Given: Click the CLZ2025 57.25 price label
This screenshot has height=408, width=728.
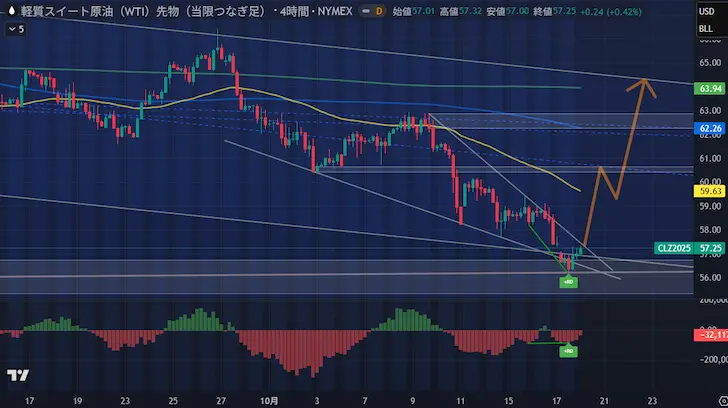Looking at the screenshot, I should (x=689, y=247).
